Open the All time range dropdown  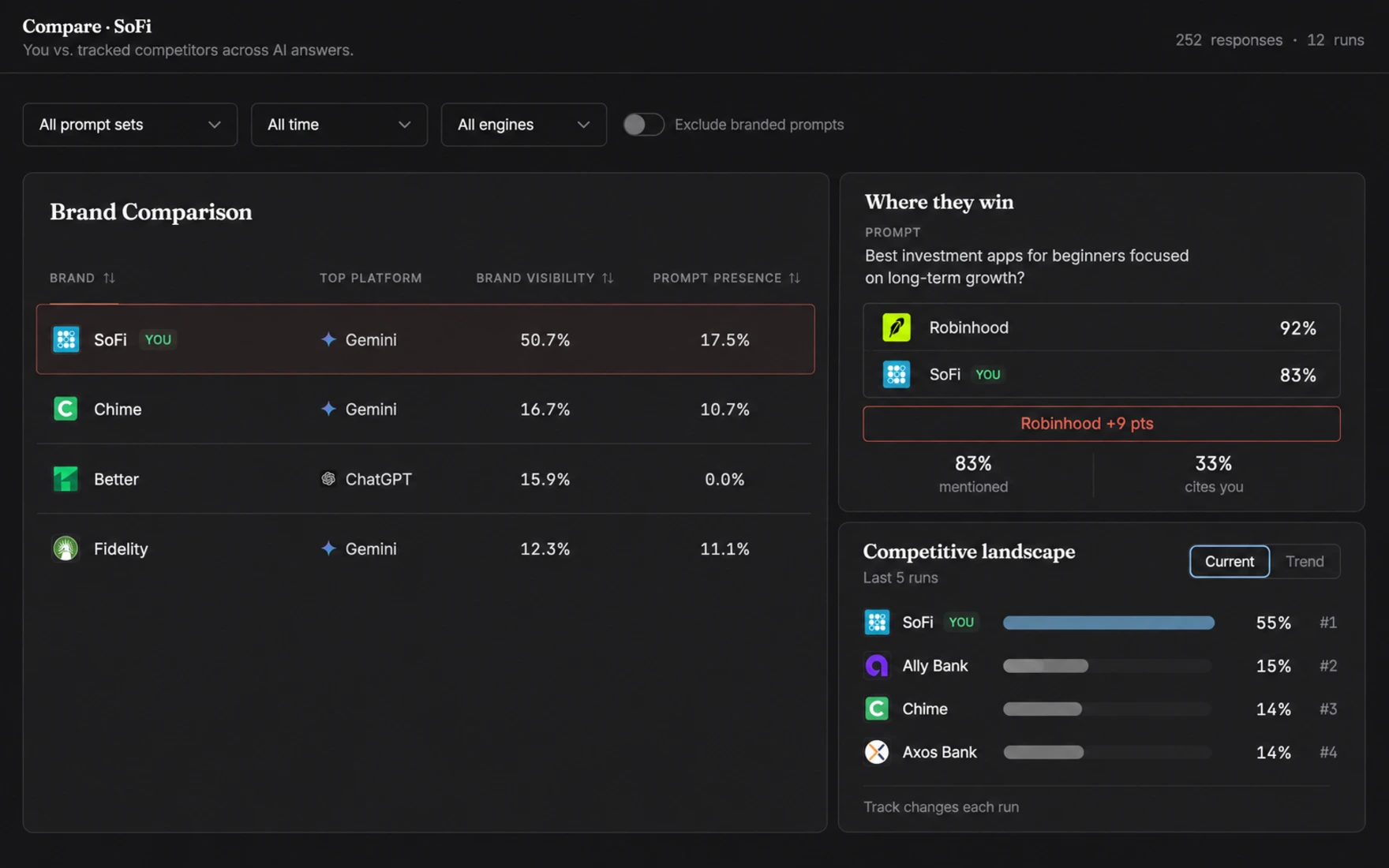339,125
